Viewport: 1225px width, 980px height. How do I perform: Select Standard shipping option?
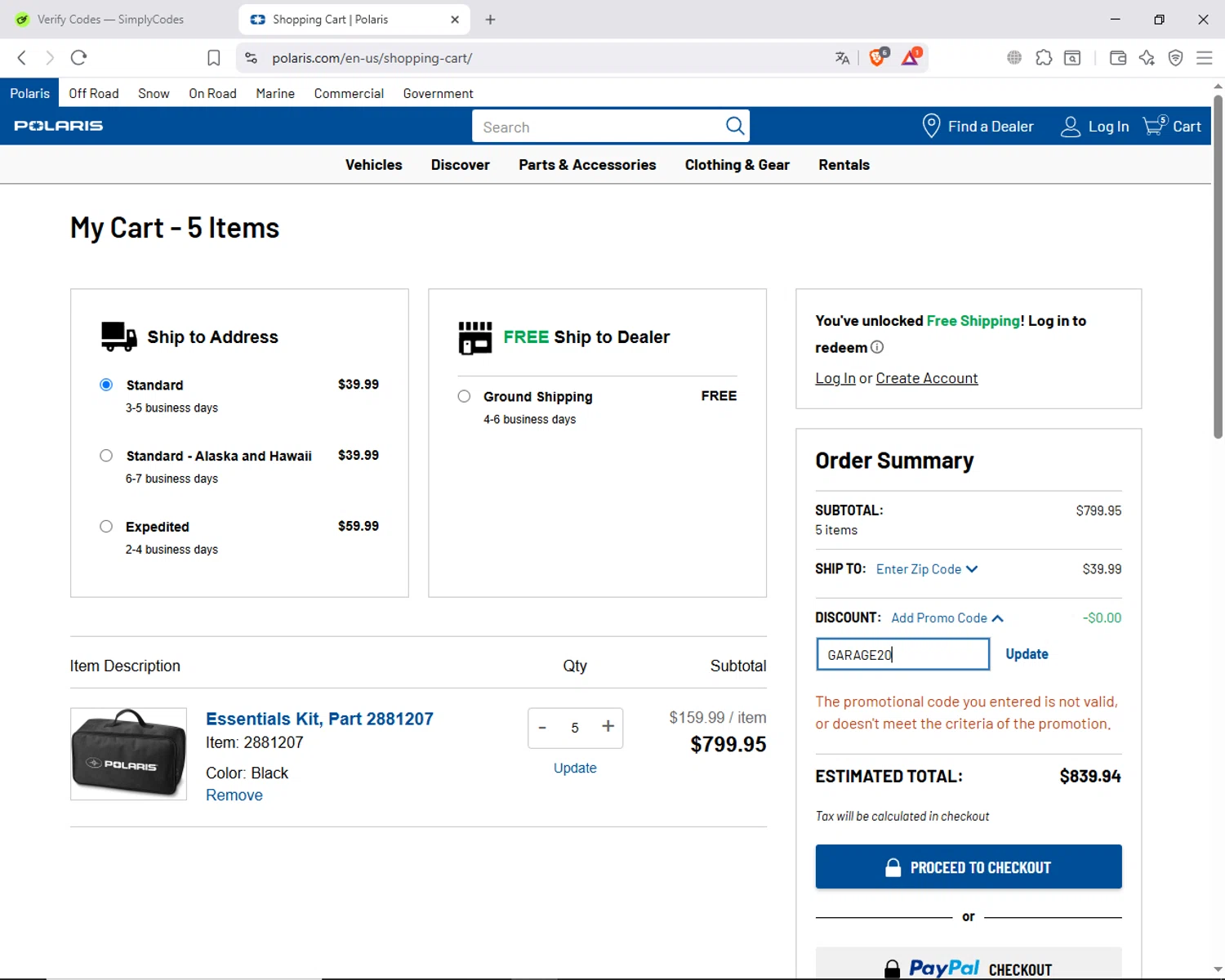coord(106,385)
